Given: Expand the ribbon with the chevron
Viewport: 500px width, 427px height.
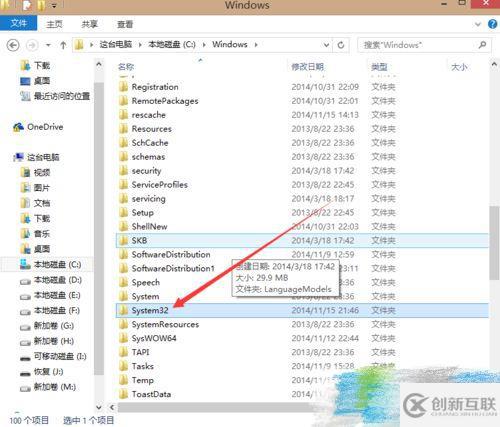Looking at the screenshot, I should (478, 24).
